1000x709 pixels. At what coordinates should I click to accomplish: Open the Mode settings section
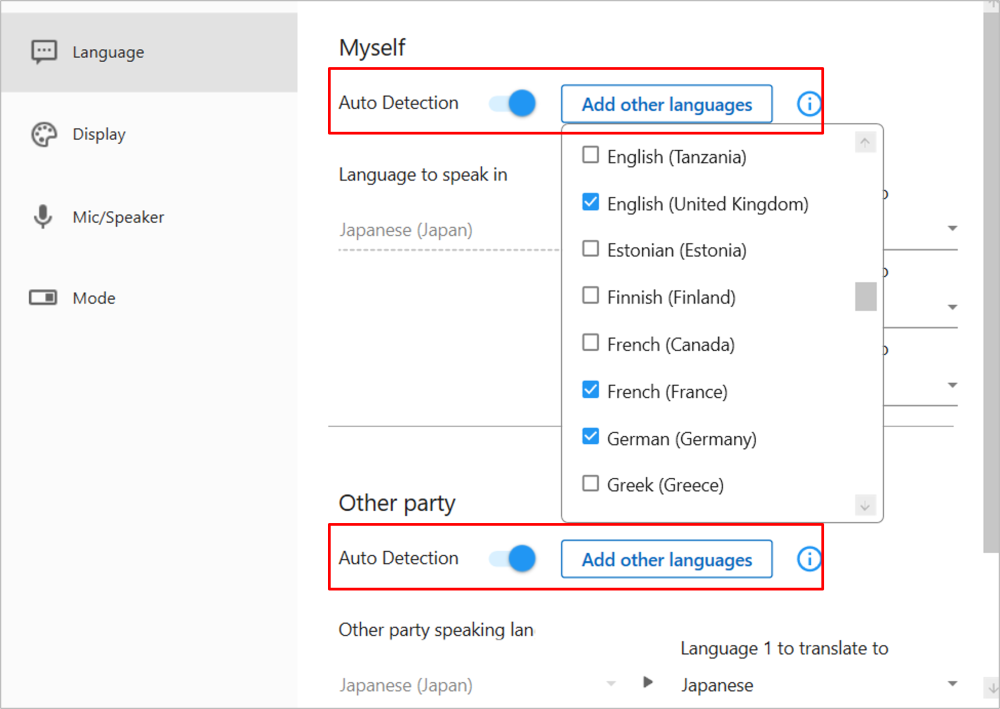pos(149,298)
